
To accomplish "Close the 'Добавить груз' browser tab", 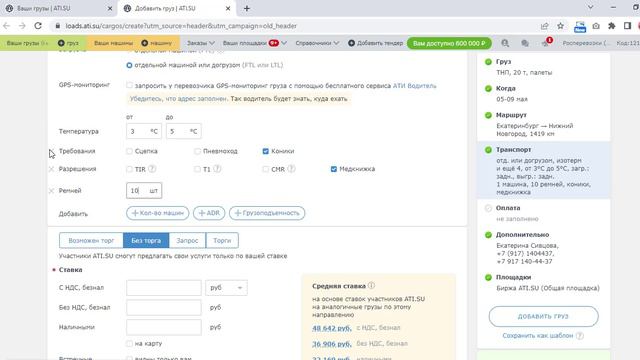I will [228, 8].
